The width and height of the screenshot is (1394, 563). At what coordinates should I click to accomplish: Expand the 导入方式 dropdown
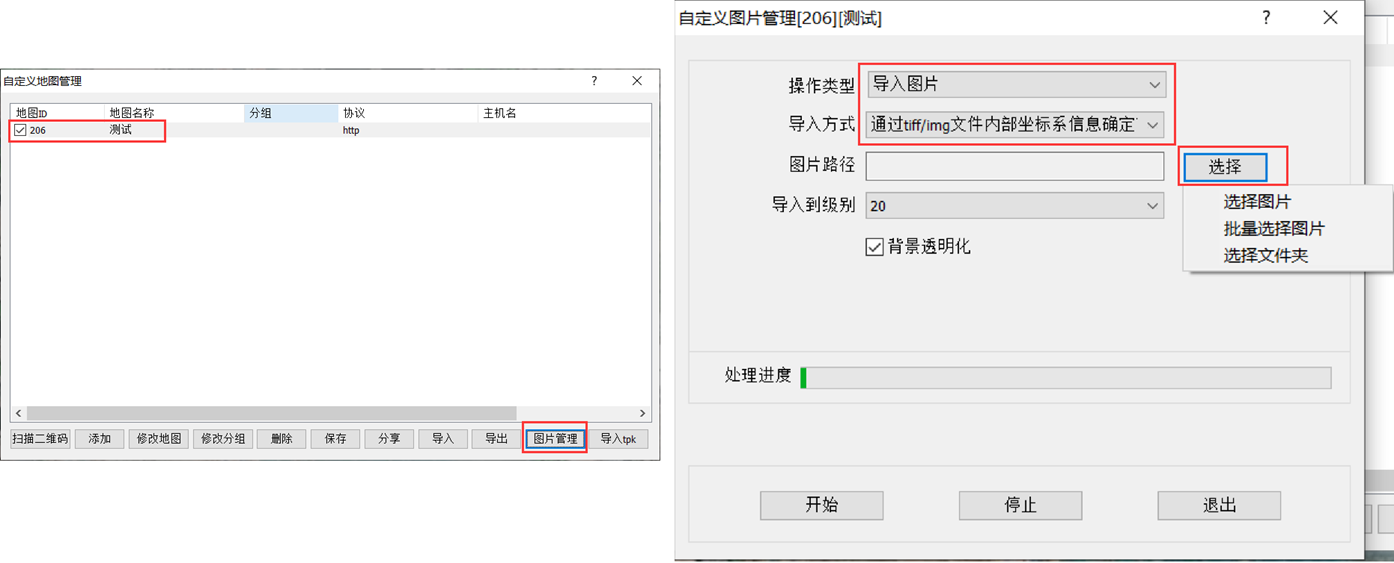click(1015, 125)
